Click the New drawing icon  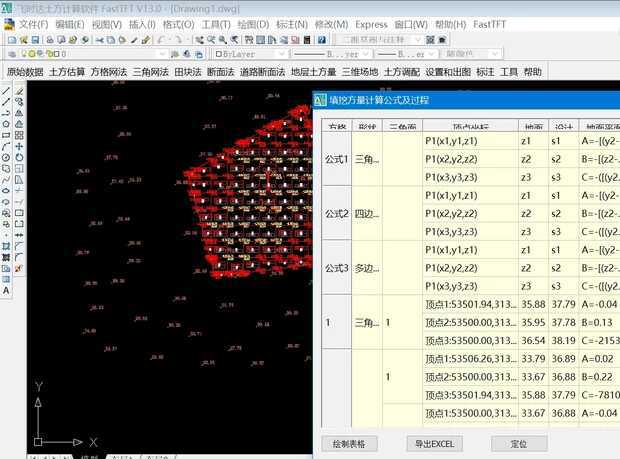click(x=12, y=40)
